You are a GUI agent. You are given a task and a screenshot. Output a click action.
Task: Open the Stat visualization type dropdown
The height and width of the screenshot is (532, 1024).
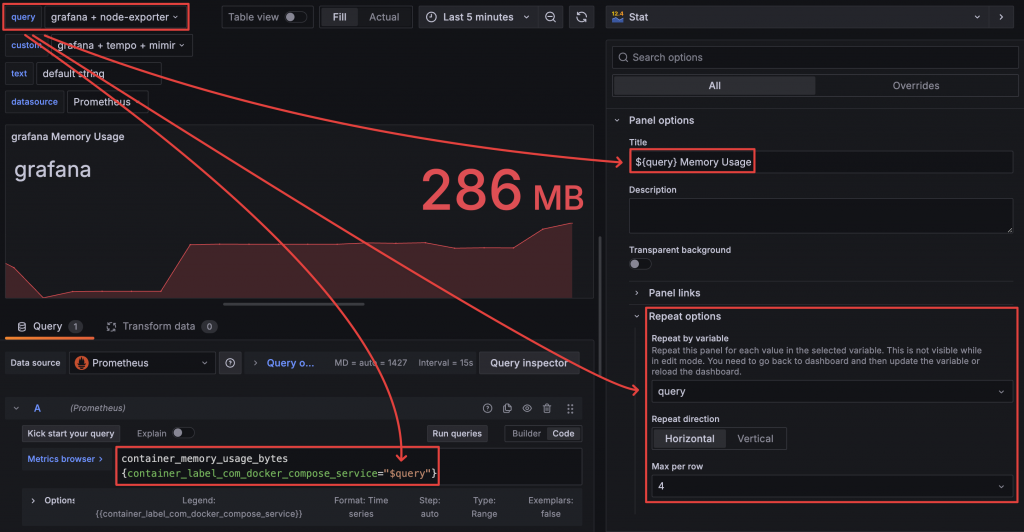[x=796, y=17]
